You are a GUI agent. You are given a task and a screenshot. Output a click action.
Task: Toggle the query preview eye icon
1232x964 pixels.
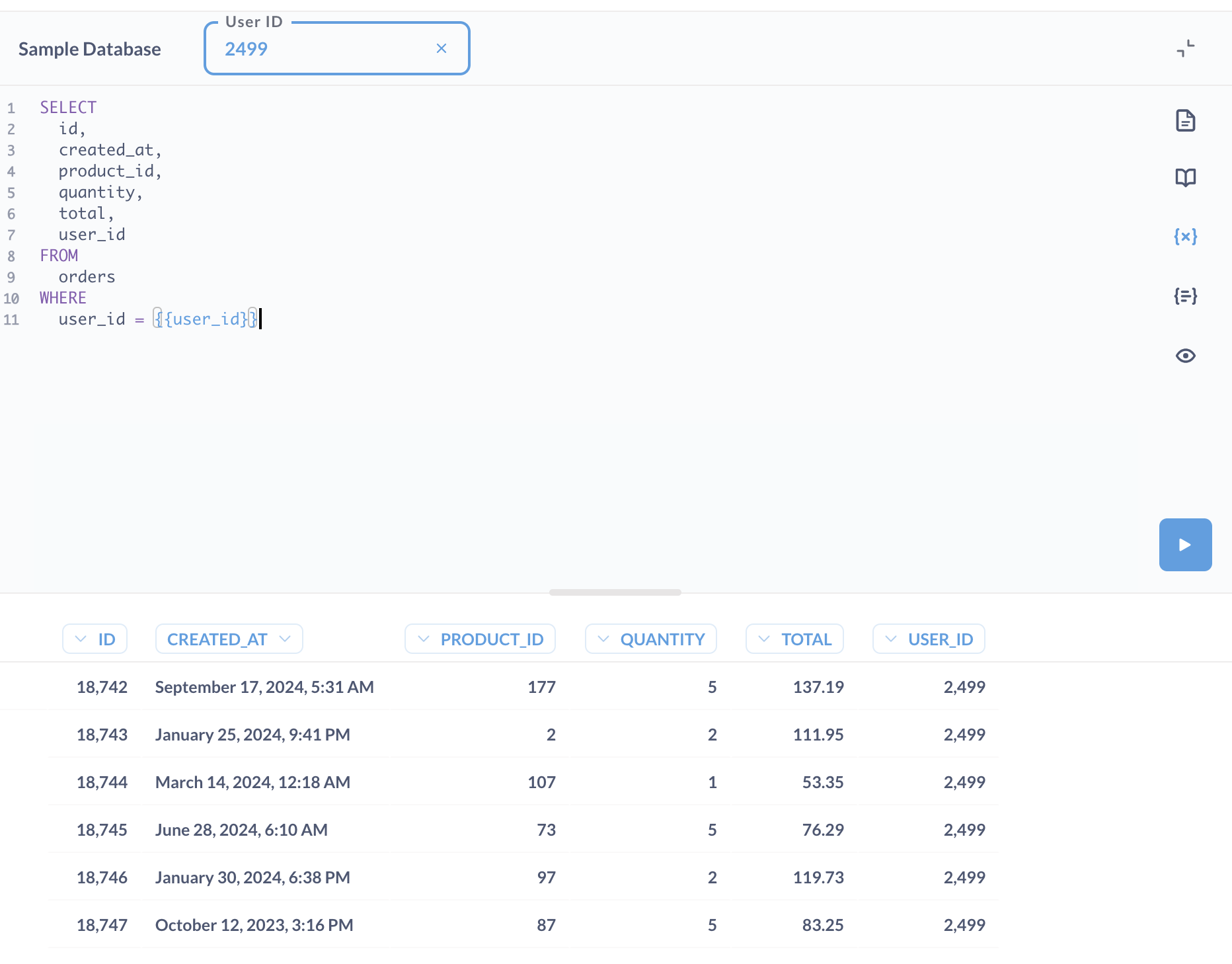1185,356
